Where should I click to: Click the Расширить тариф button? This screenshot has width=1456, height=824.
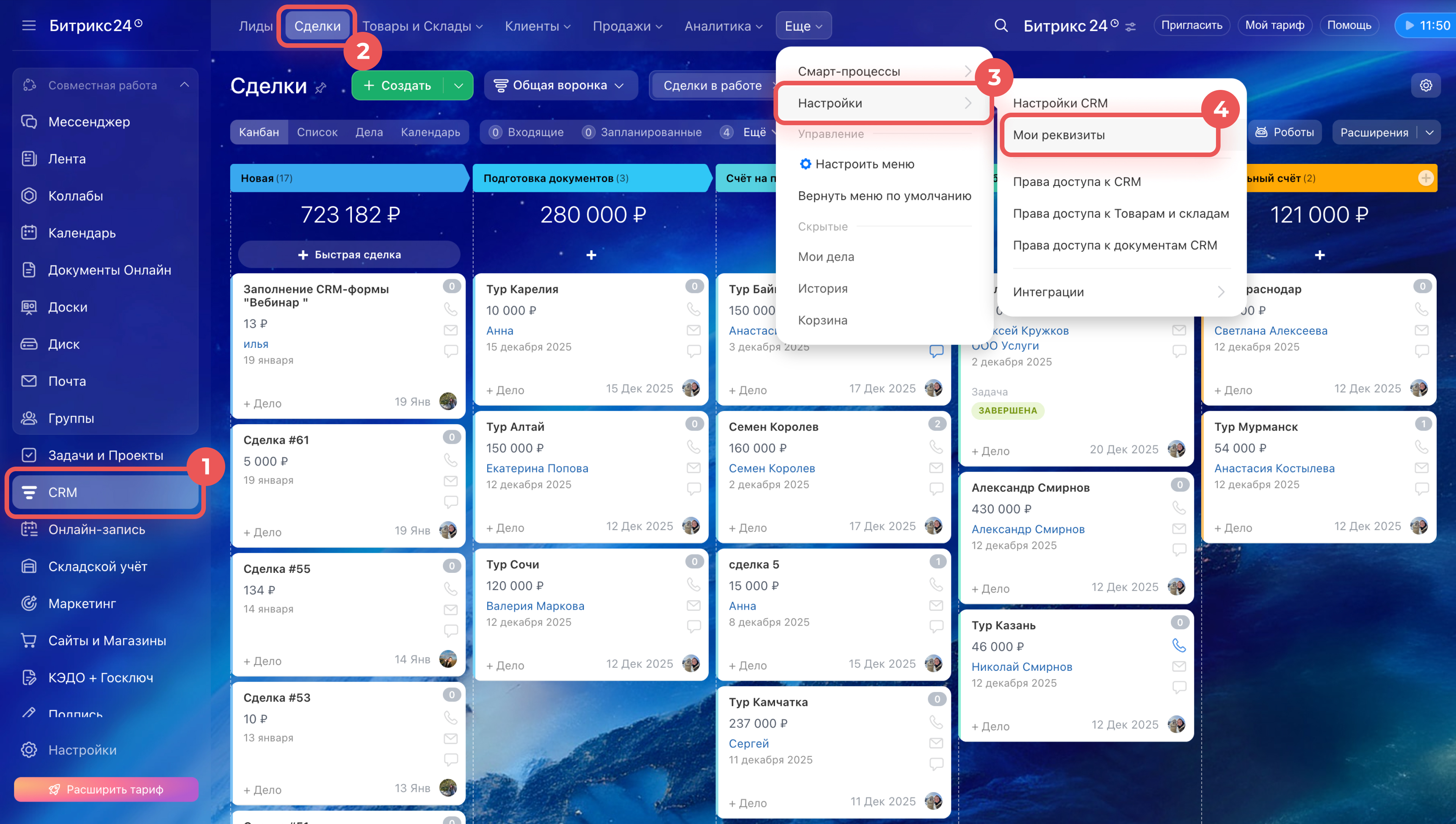106,789
